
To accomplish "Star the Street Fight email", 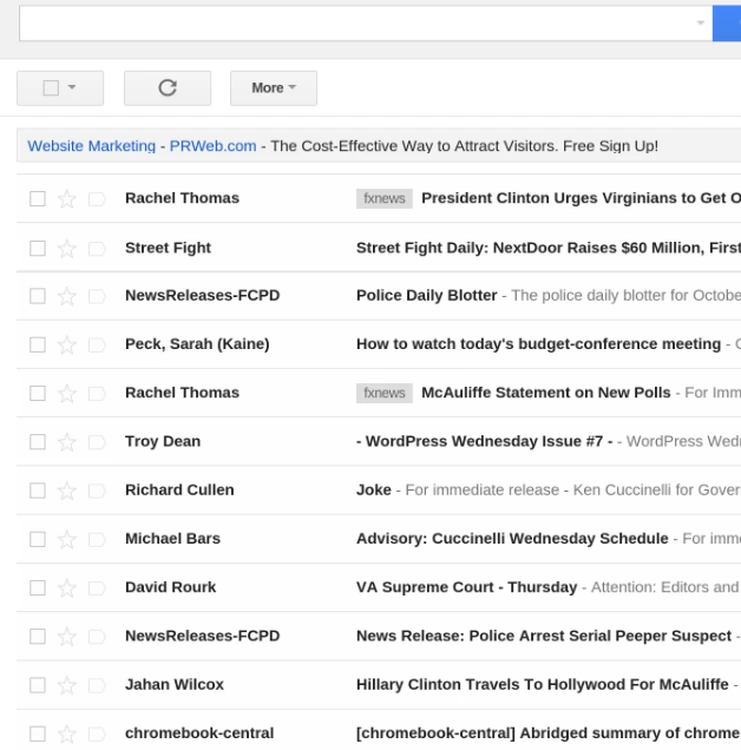I will pos(67,248).
